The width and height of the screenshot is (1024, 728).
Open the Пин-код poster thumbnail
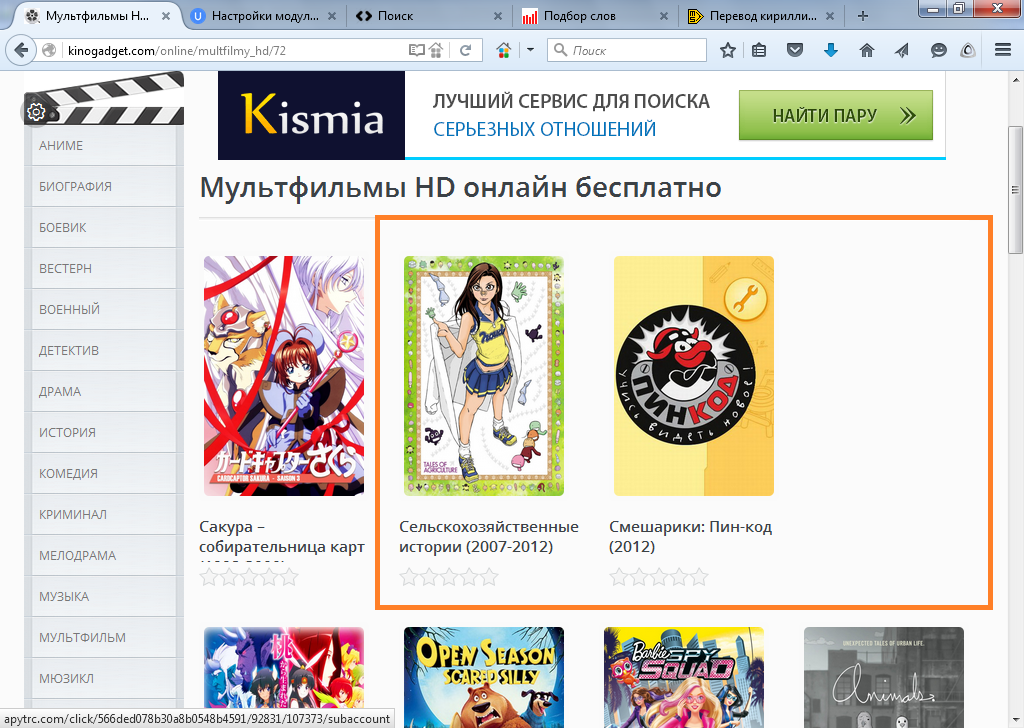pos(694,376)
